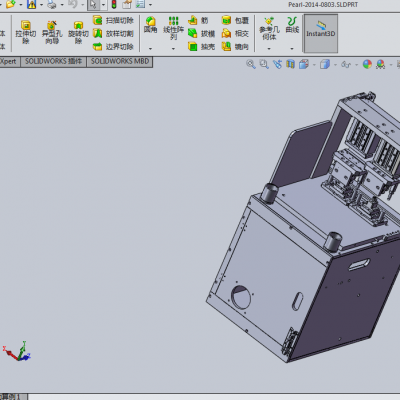Expand the Fillet (圆角) dropdown arrow
Image resolution: width=400 pixels, height=400 pixels.
coord(150,49)
